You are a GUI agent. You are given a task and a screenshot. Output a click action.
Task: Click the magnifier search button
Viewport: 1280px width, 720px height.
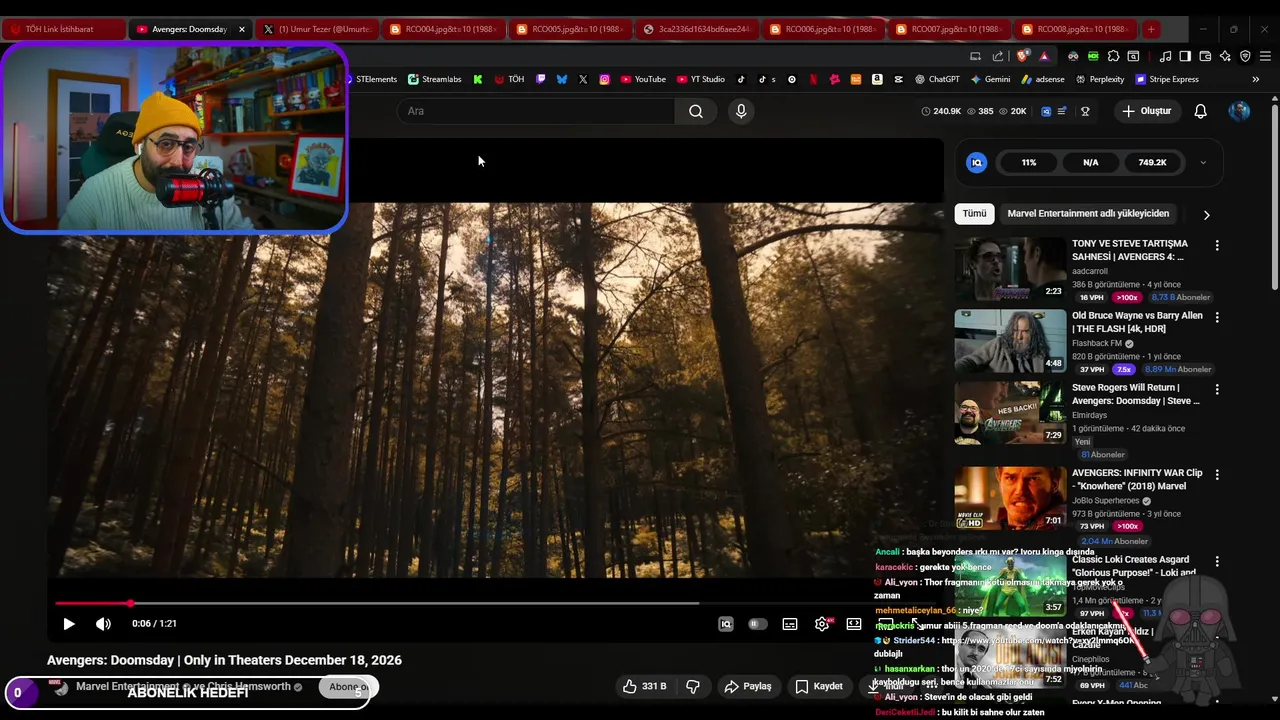pyautogui.click(x=696, y=111)
